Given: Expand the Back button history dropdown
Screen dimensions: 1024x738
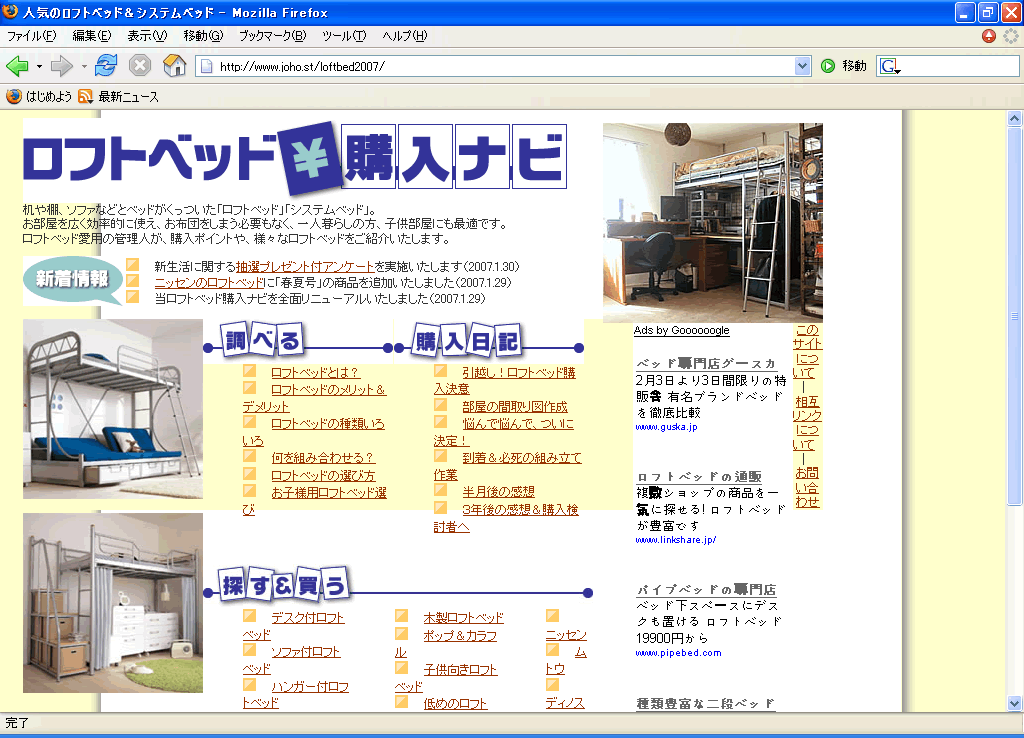Looking at the screenshot, I should [x=39, y=66].
